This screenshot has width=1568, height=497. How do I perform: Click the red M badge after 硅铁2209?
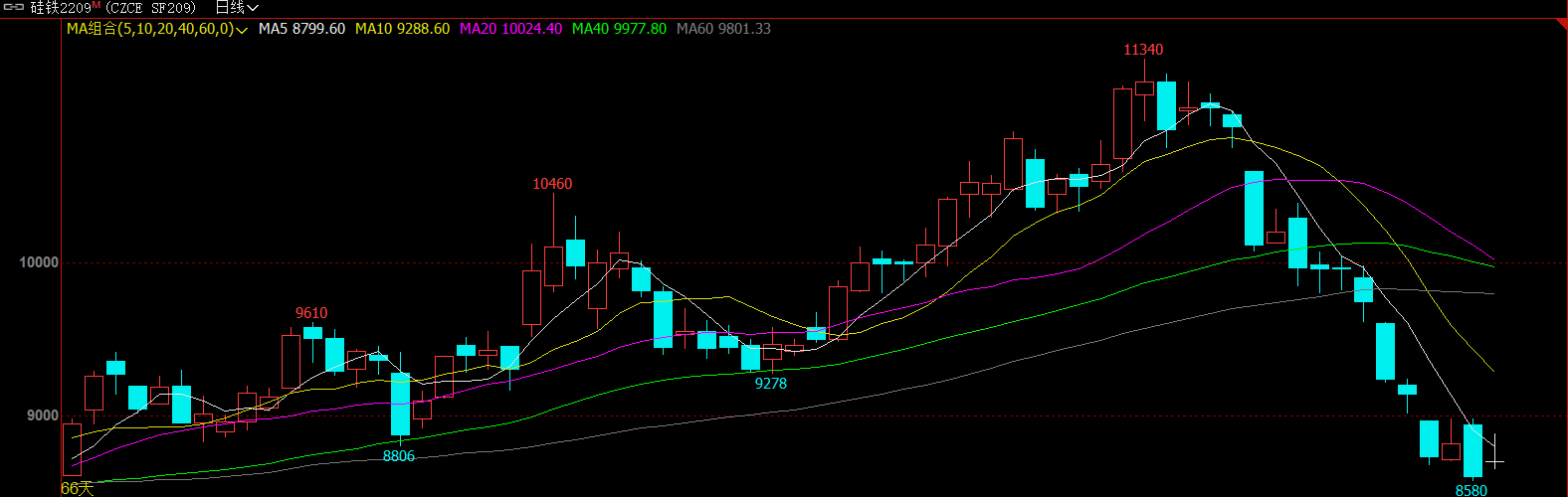(x=97, y=5)
